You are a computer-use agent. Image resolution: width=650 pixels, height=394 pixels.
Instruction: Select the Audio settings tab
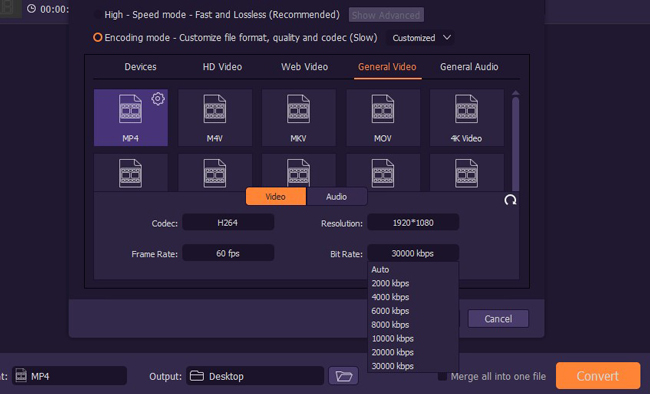[x=336, y=197]
